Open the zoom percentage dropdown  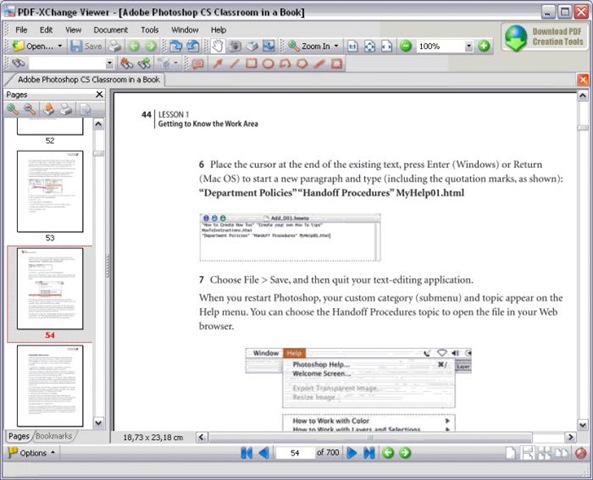click(x=469, y=46)
